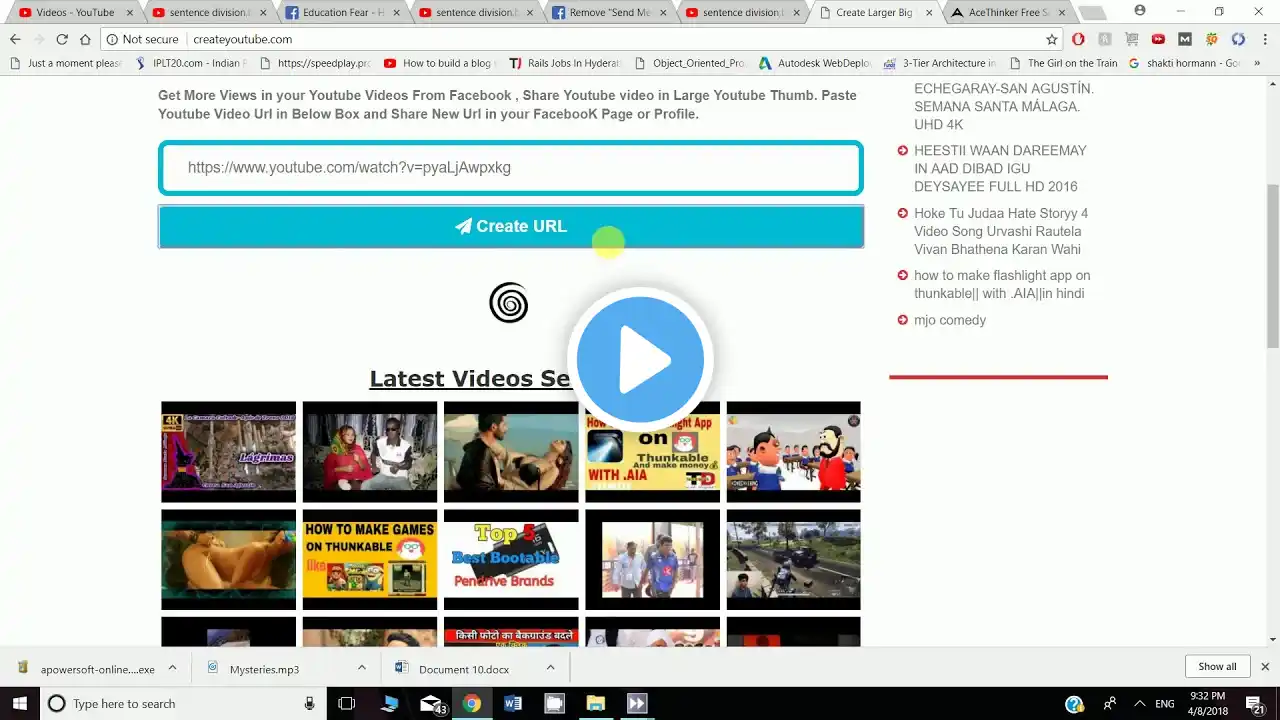Open the GTA street gameplay thumbnail

click(793, 560)
